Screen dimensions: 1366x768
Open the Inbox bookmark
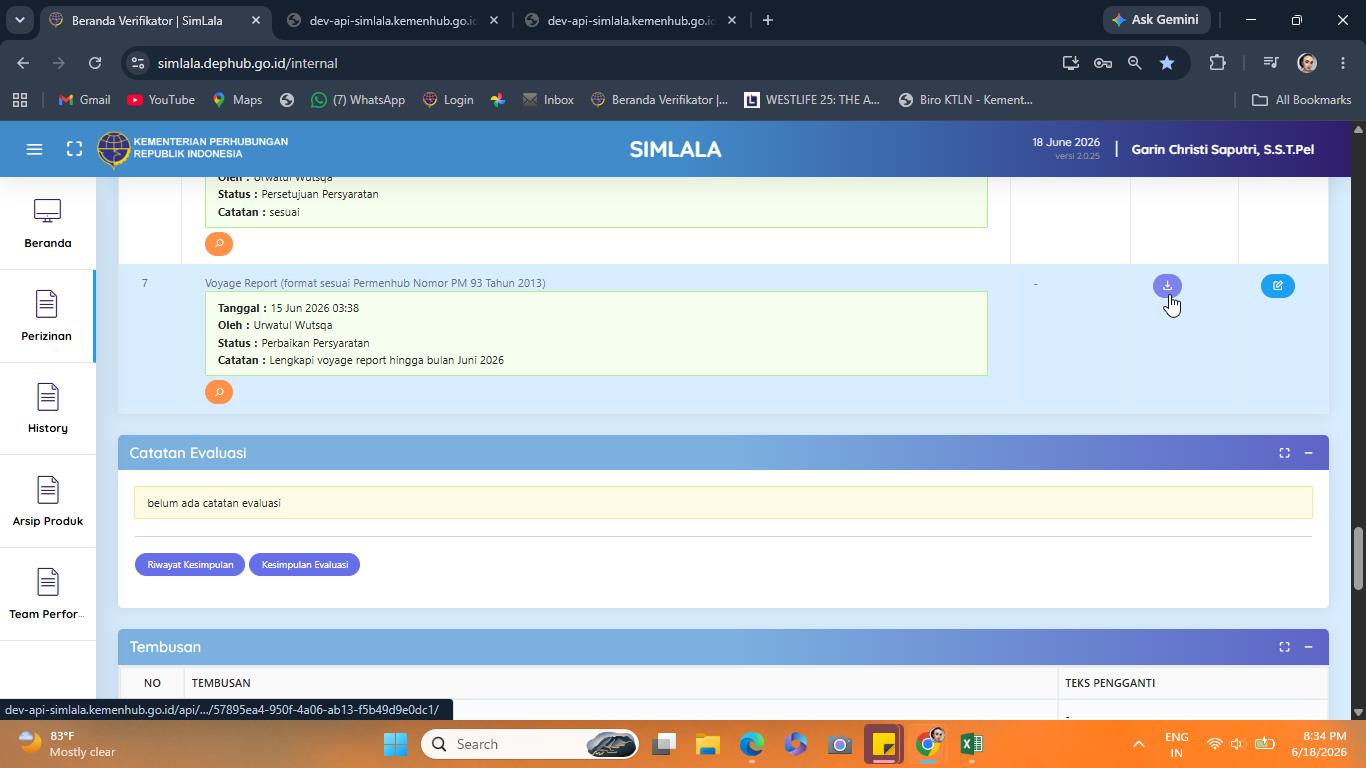(547, 100)
